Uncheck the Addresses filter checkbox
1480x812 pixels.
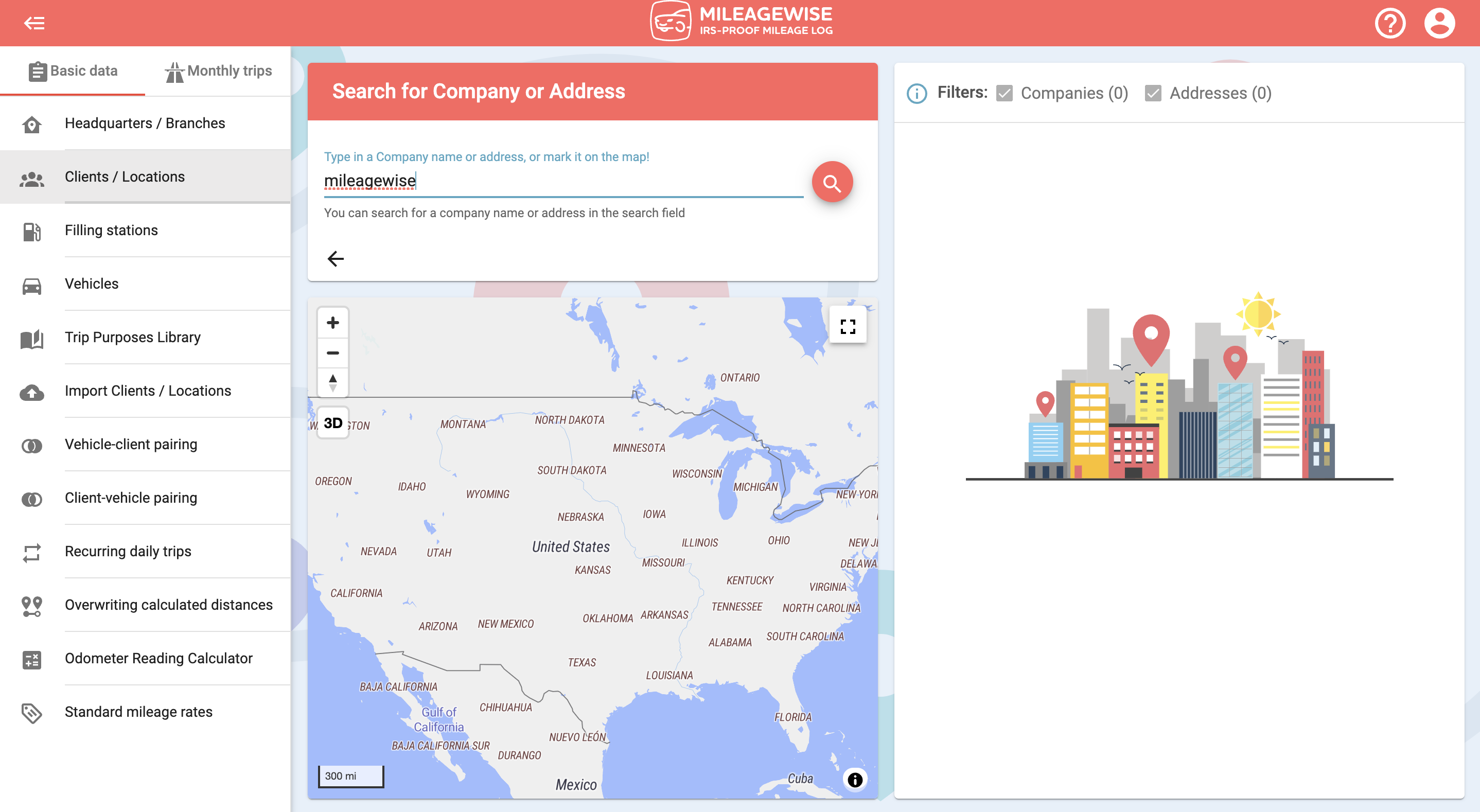pos(1153,93)
